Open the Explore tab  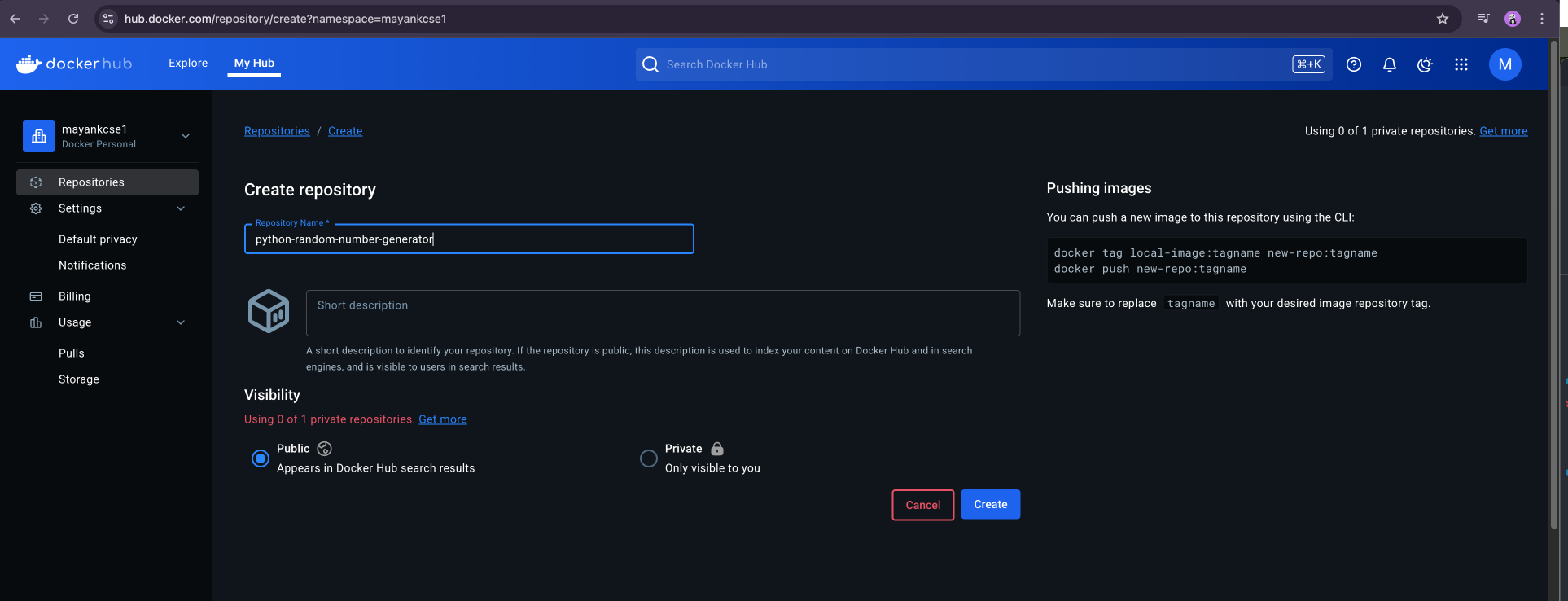(188, 63)
